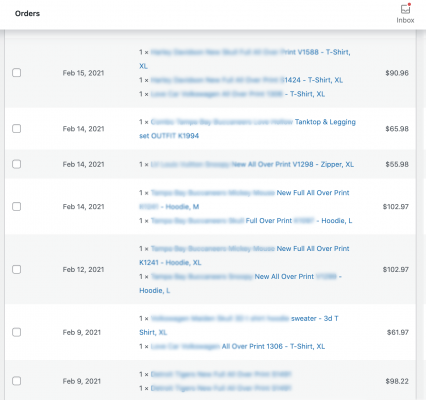
Task: Tick the $61.97 order checkbox
Action: pyautogui.click(x=17, y=332)
